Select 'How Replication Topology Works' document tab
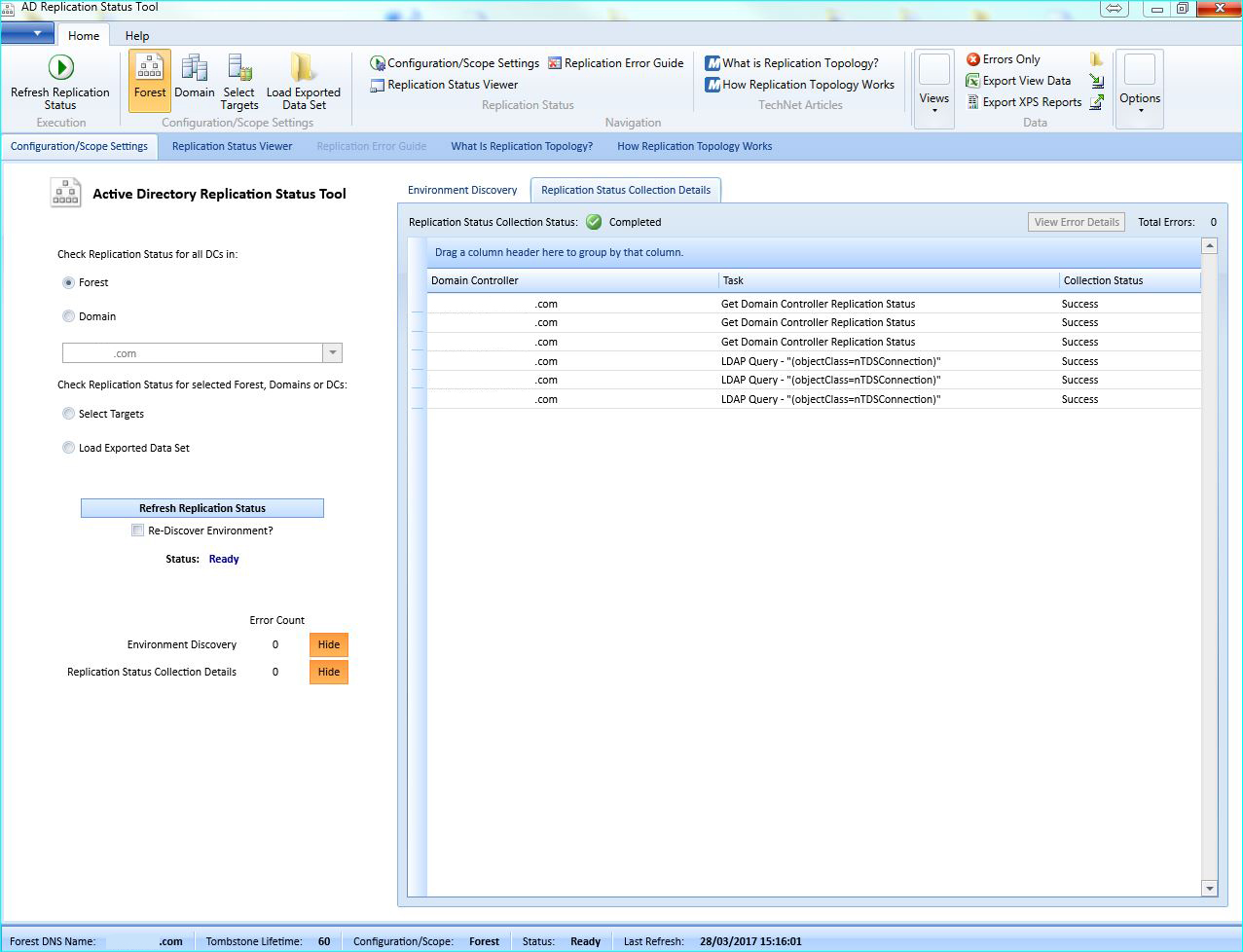Image resolution: width=1243 pixels, height=952 pixels. 694,146
